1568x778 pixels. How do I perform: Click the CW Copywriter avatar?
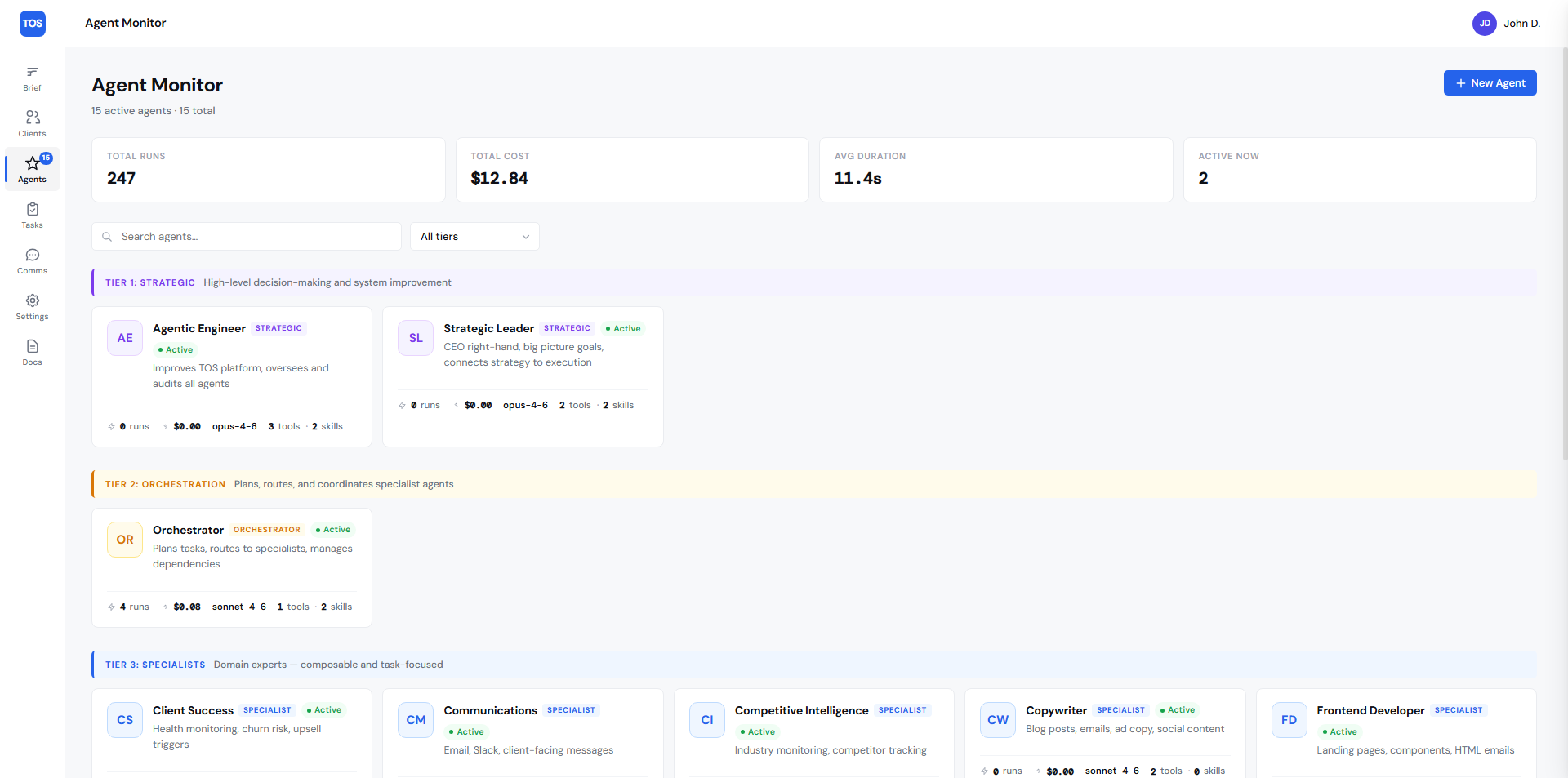tap(998, 720)
